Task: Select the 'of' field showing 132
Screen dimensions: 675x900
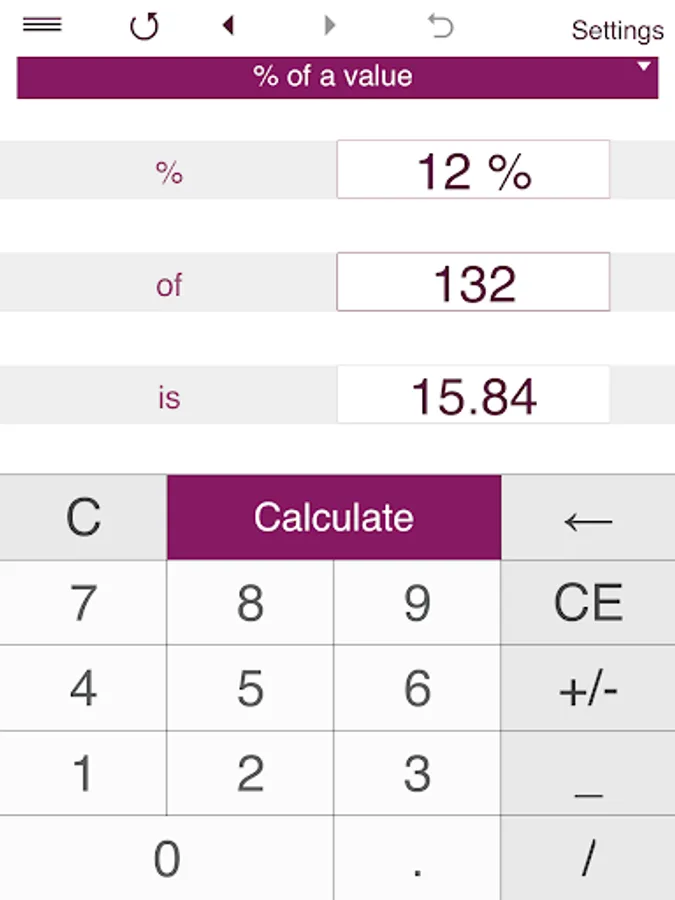Action: (473, 282)
